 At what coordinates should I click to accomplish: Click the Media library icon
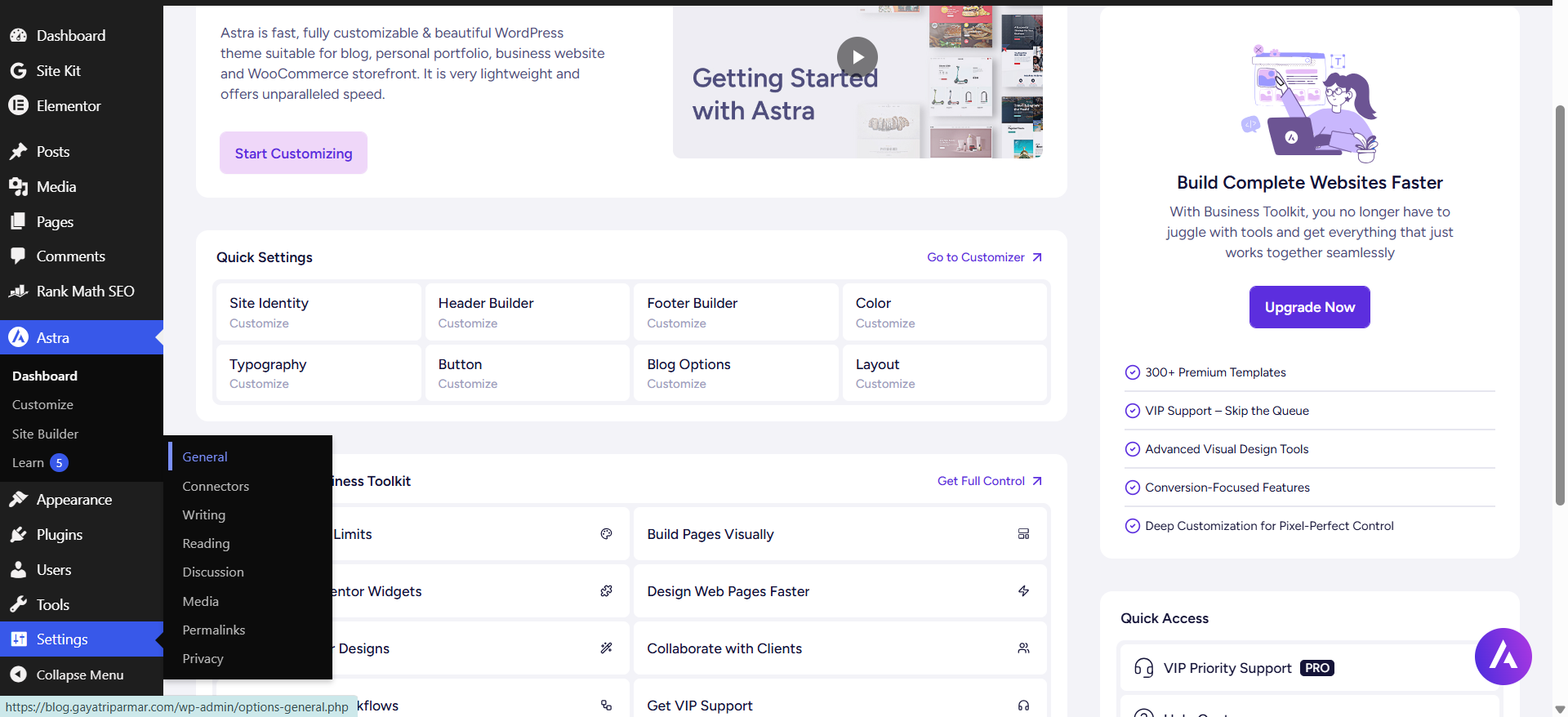(19, 187)
